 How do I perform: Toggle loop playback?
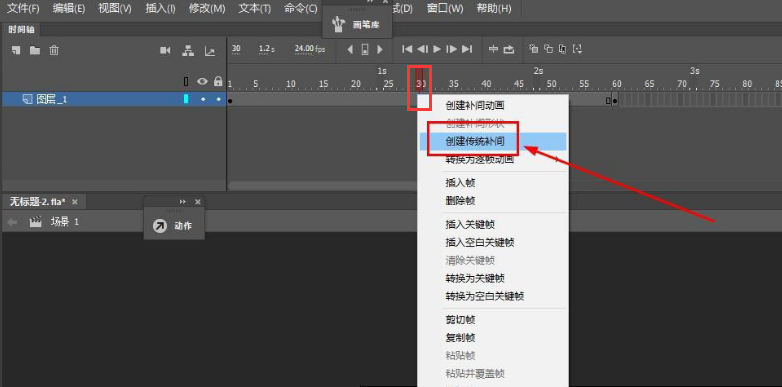[509, 49]
